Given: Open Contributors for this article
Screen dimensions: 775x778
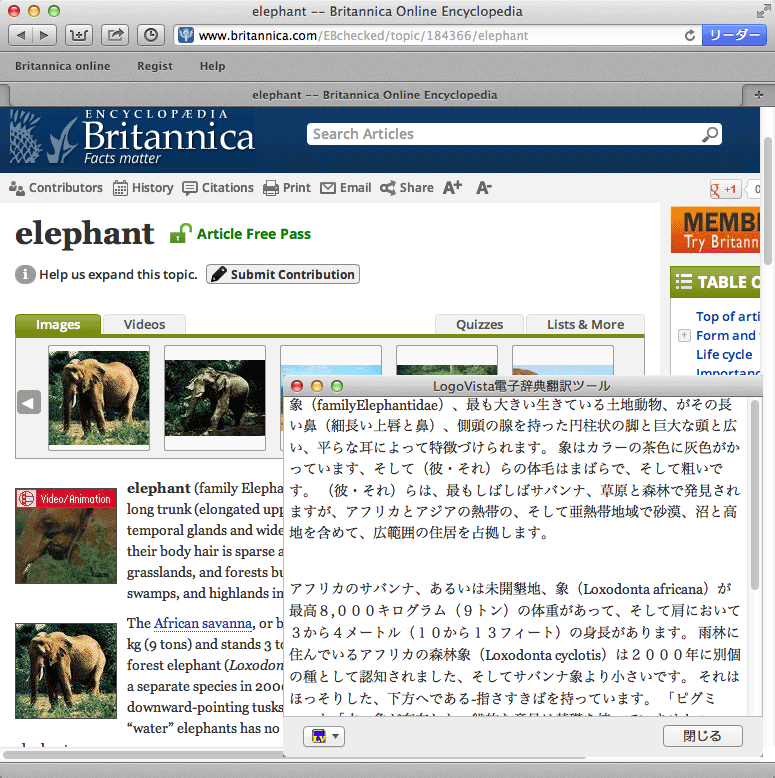Looking at the screenshot, I should click(56, 188).
